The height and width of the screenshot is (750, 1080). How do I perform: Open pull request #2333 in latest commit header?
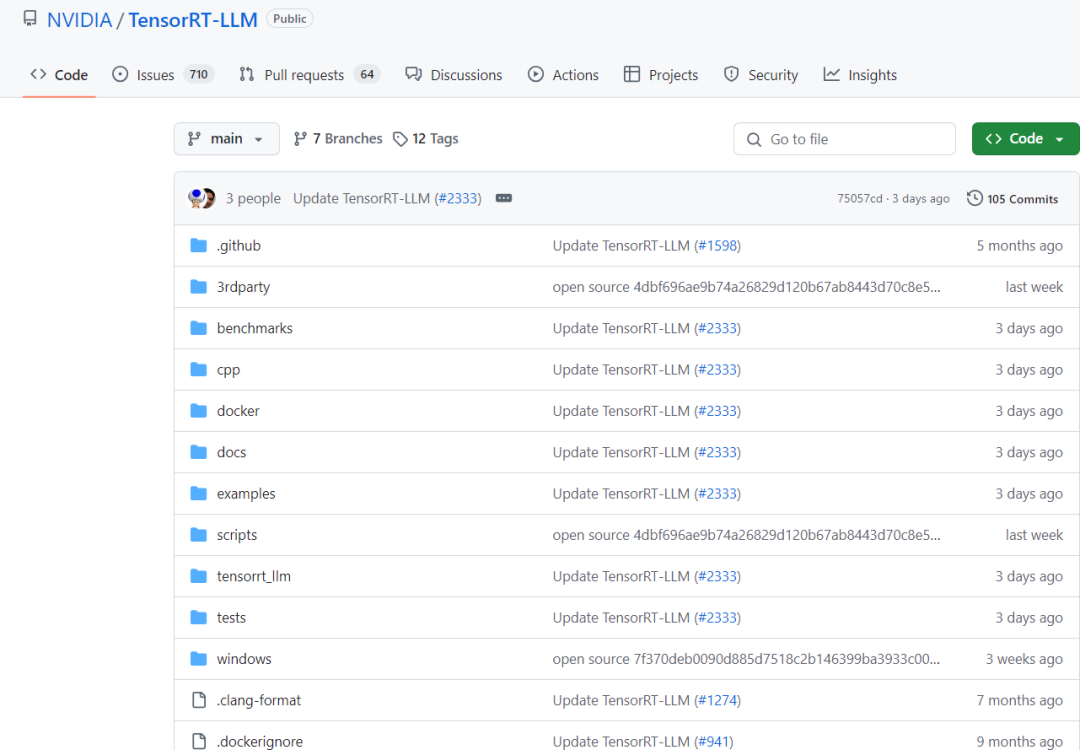[458, 198]
